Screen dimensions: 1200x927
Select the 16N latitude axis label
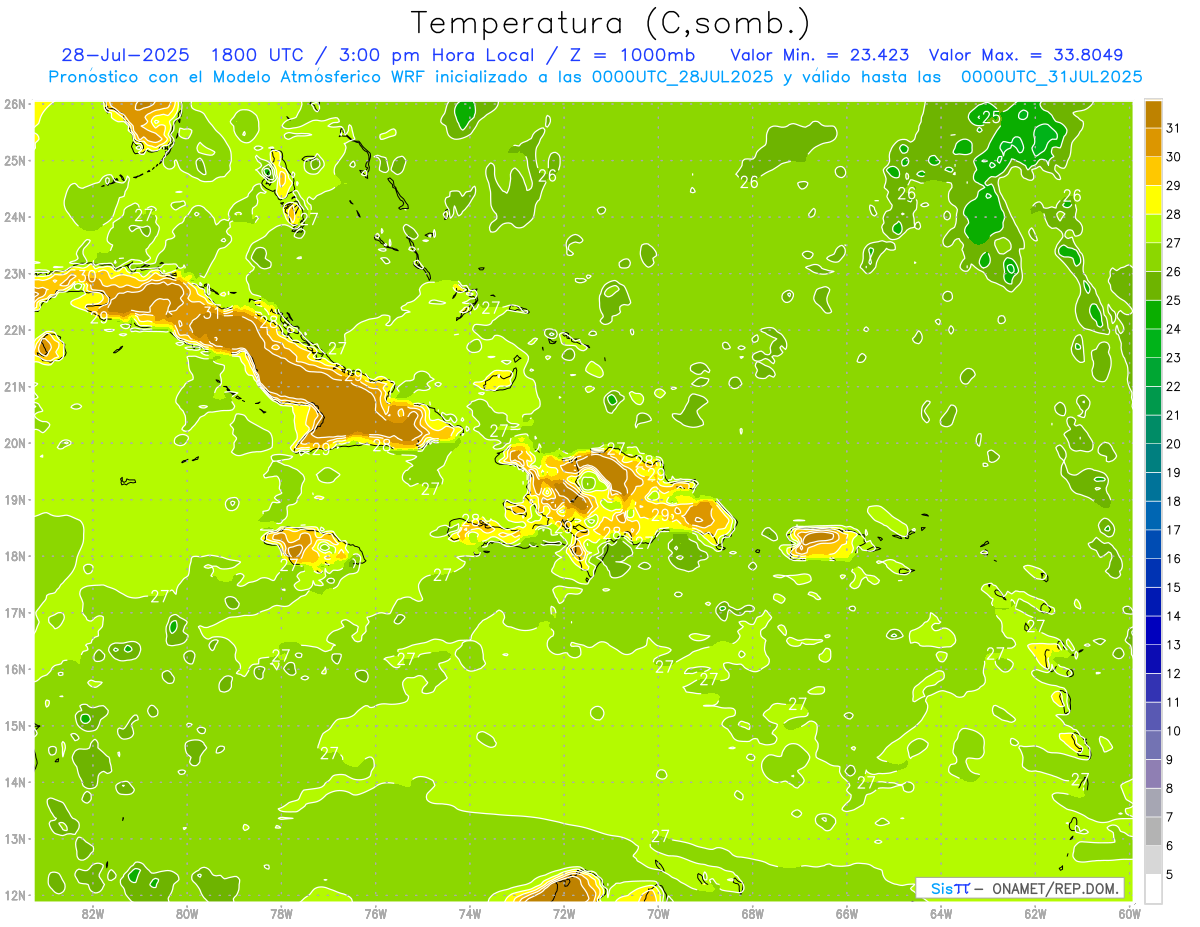[15, 669]
